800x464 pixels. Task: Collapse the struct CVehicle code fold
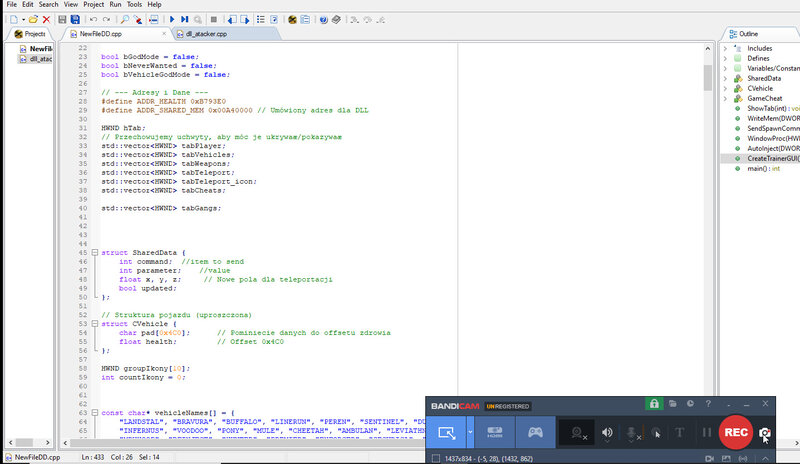95,324
